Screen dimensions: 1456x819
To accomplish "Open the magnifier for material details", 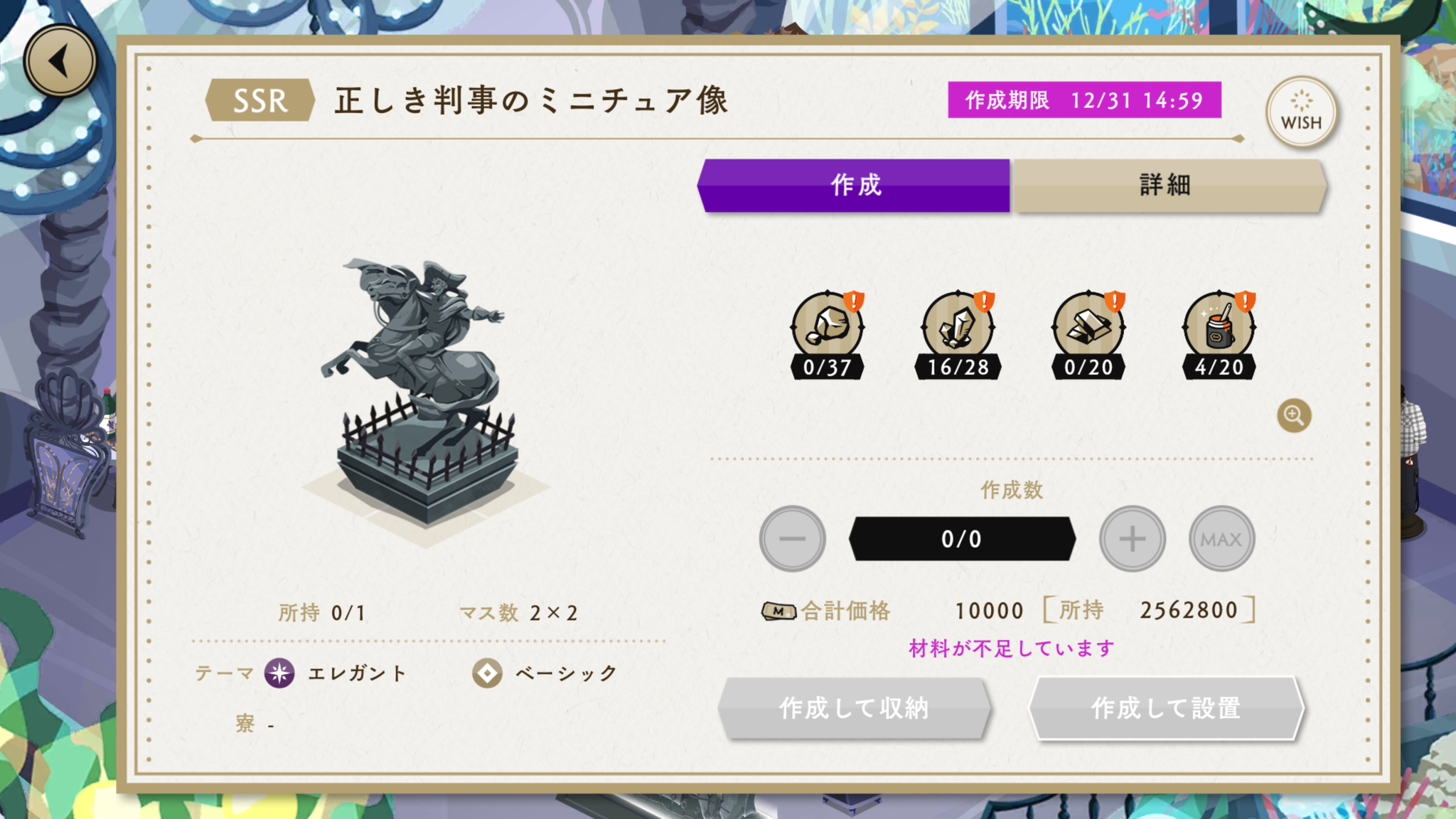I will point(1294,416).
